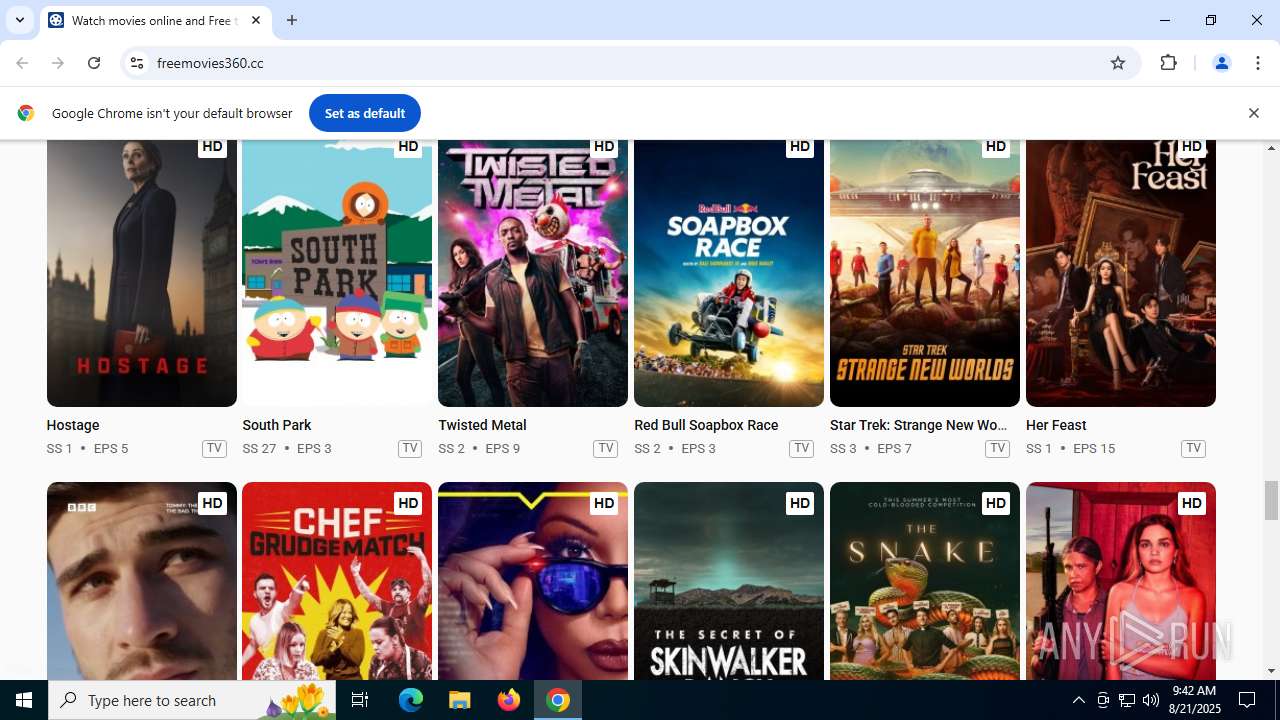Open the South Park poster thumbnail
Viewport: 1280px width, 720px height.
point(337,273)
